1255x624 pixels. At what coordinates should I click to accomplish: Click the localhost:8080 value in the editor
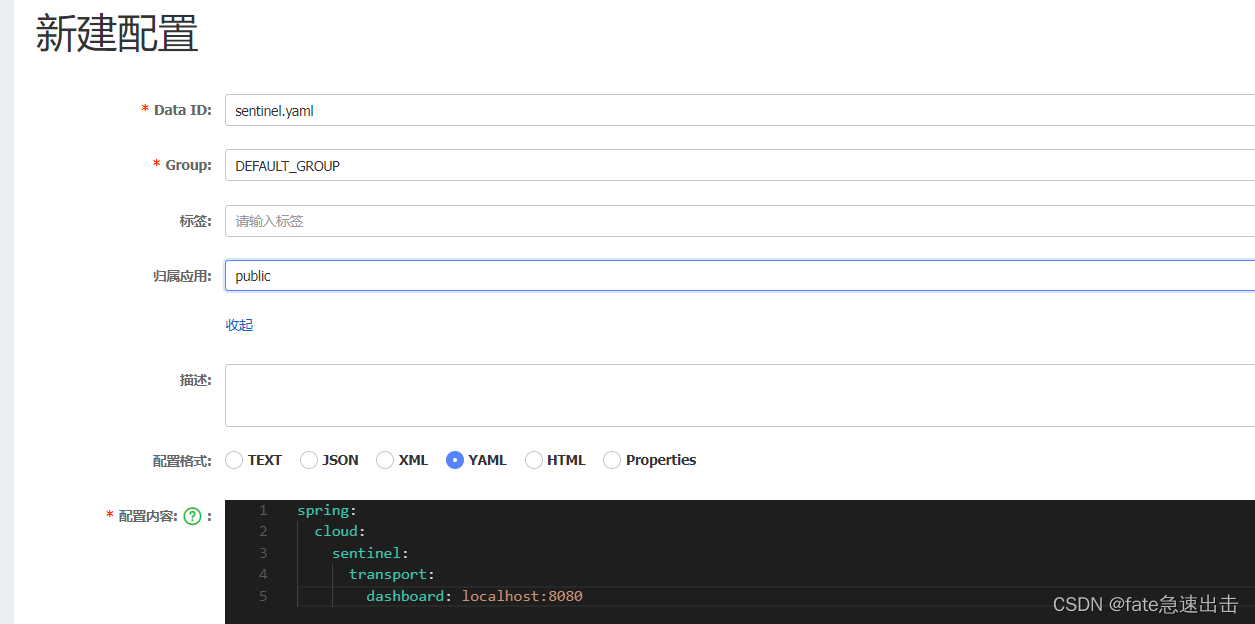pyautogui.click(x=522, y=596)
